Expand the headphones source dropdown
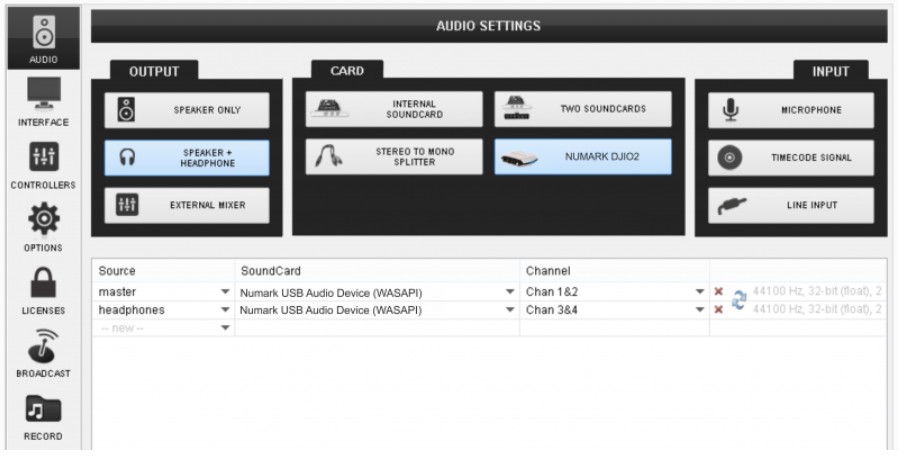919x476 pixels. (x=225, y=310)
